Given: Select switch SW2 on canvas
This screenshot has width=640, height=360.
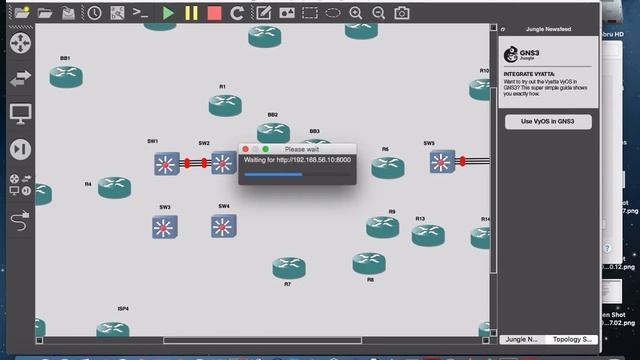Looking at the screenshot, I should point(224,163).
